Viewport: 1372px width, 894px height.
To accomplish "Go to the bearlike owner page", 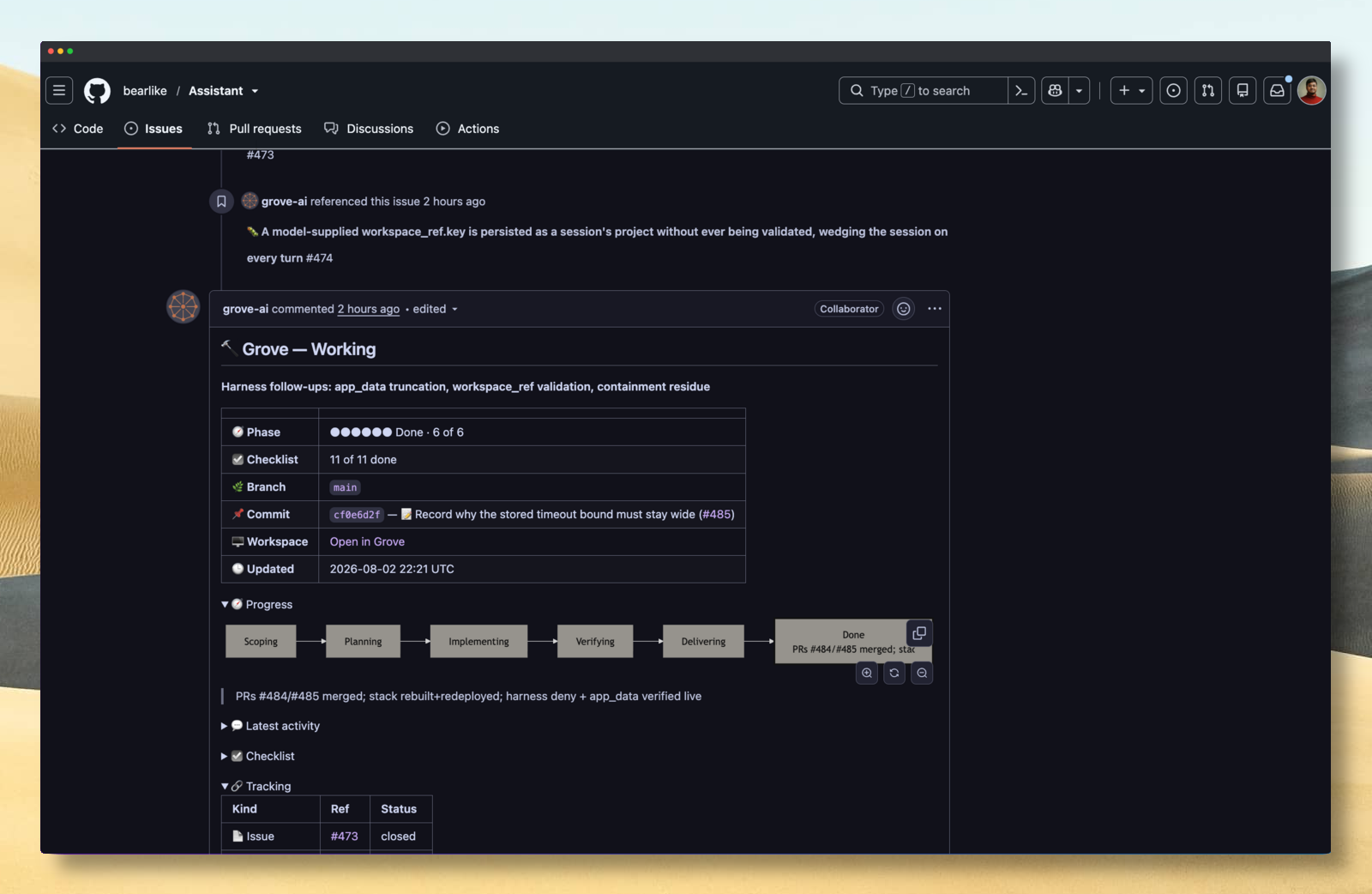I will (x=145, y=91).
